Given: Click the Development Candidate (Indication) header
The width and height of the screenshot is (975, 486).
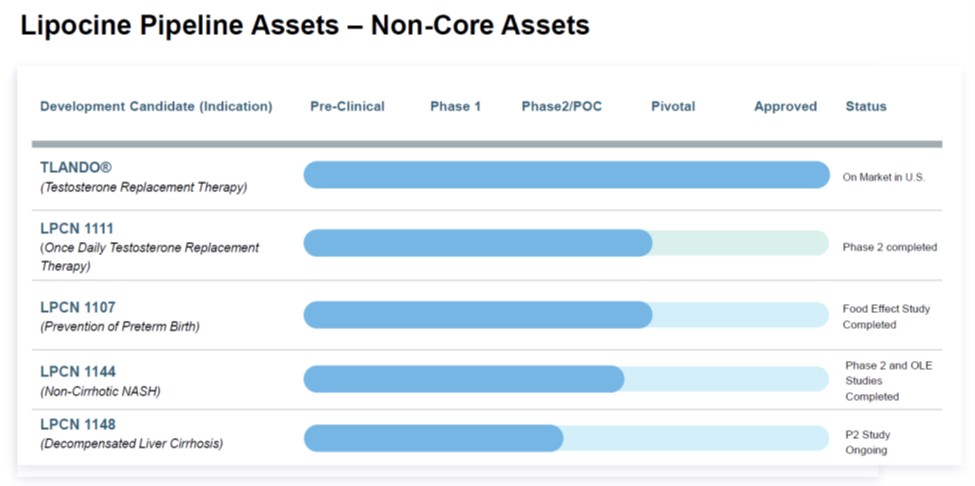Looking at the screenshot, I should click(156, 107).
